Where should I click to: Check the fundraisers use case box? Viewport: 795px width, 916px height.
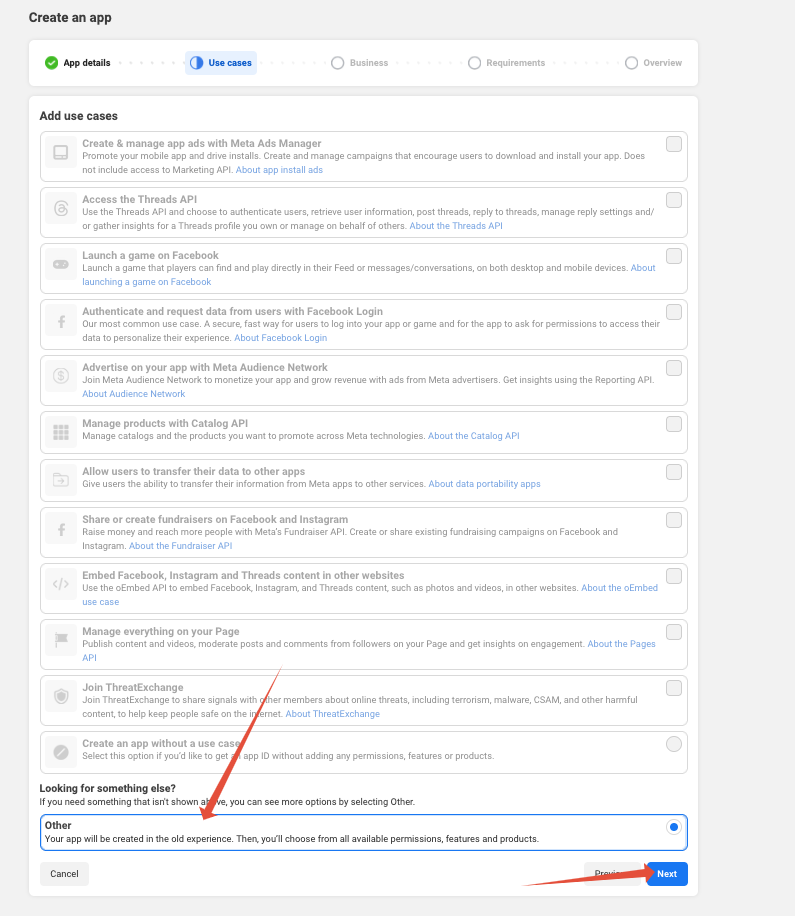674,520
